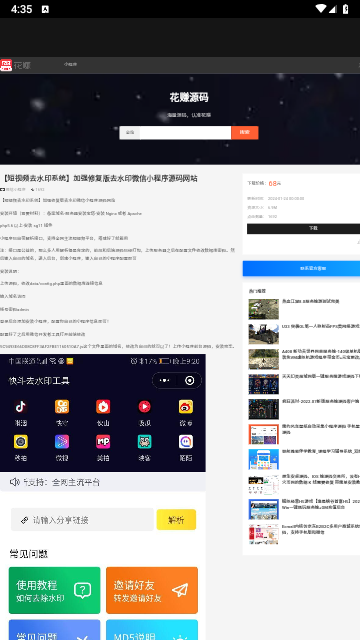The height and width of the screenshot is (640, 360).
Task: Open the U3D shooter game thumbnail
Action: pos(264,334)
